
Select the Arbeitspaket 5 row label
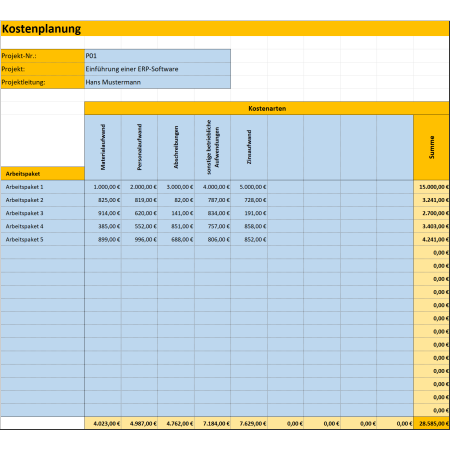[42, 239]
